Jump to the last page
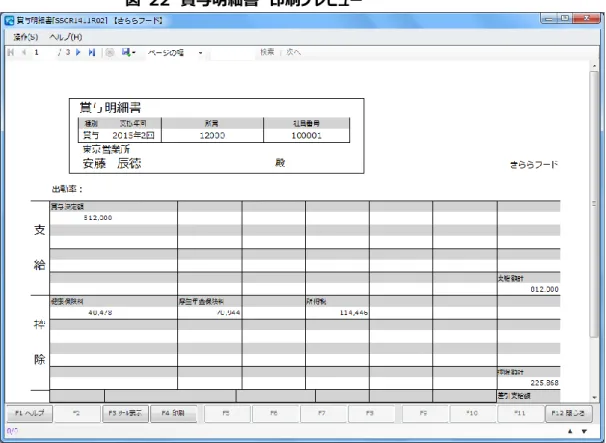Image resolution: width=606 pixels, height=443 pixels. [92, 52]
